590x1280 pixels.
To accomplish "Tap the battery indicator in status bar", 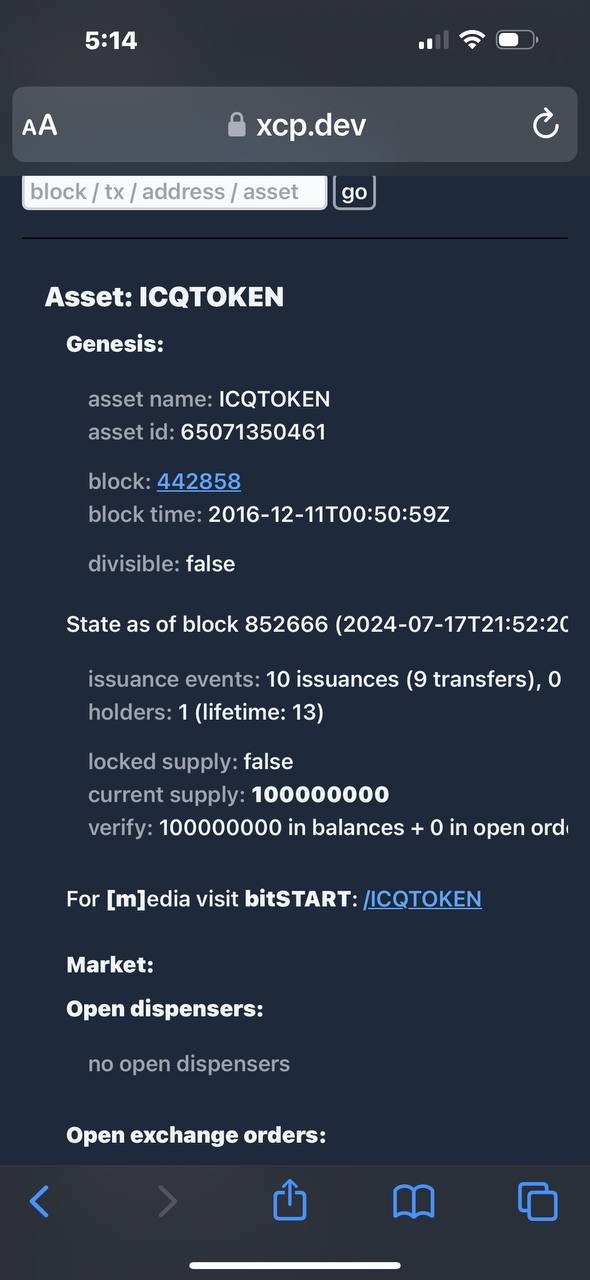I will [x=517, y=41].
